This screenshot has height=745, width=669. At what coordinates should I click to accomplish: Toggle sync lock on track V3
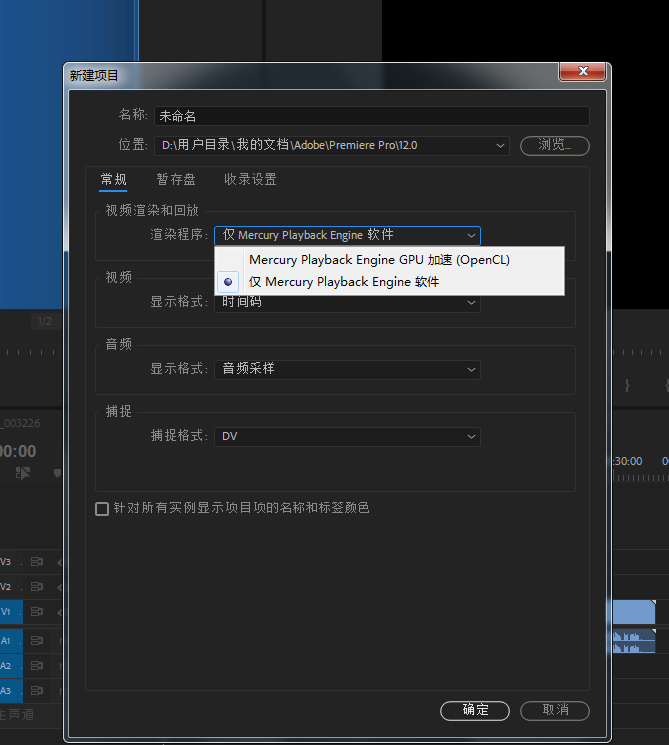[37, 562]
